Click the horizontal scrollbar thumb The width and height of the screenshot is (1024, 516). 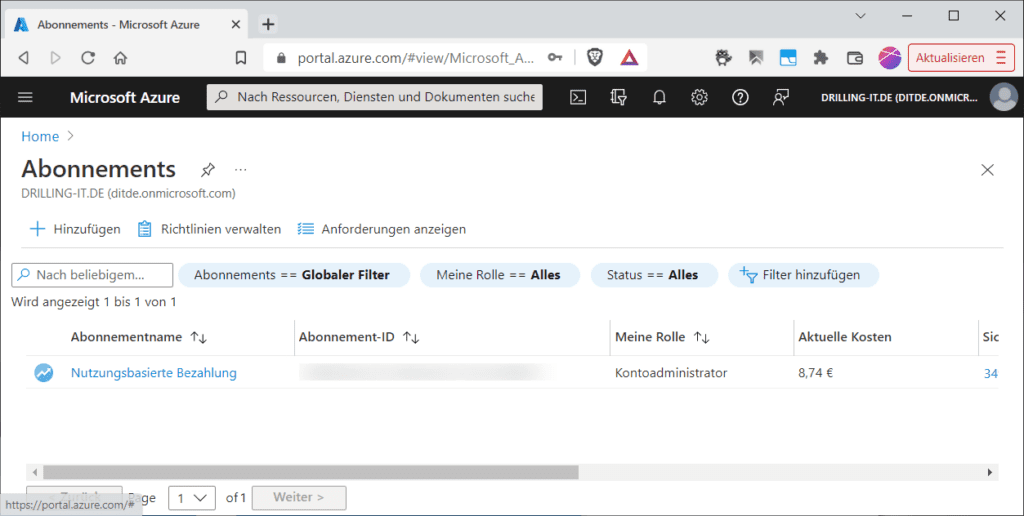[310, 472]
